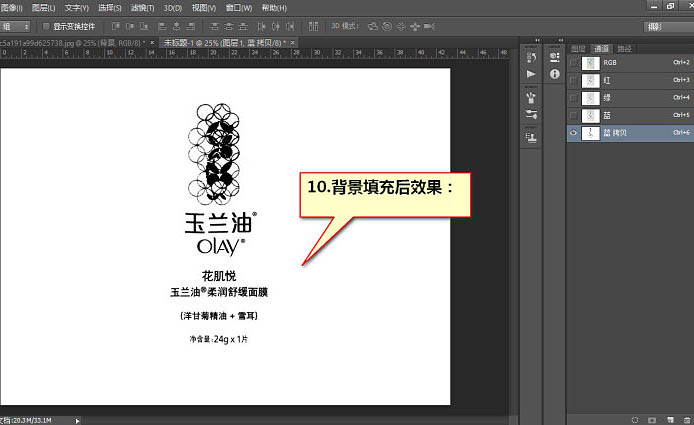The height and width of the screenshot is (425, 694).
Task: Open the 组 auto-select dropdown
Action: tap(15, 27)
